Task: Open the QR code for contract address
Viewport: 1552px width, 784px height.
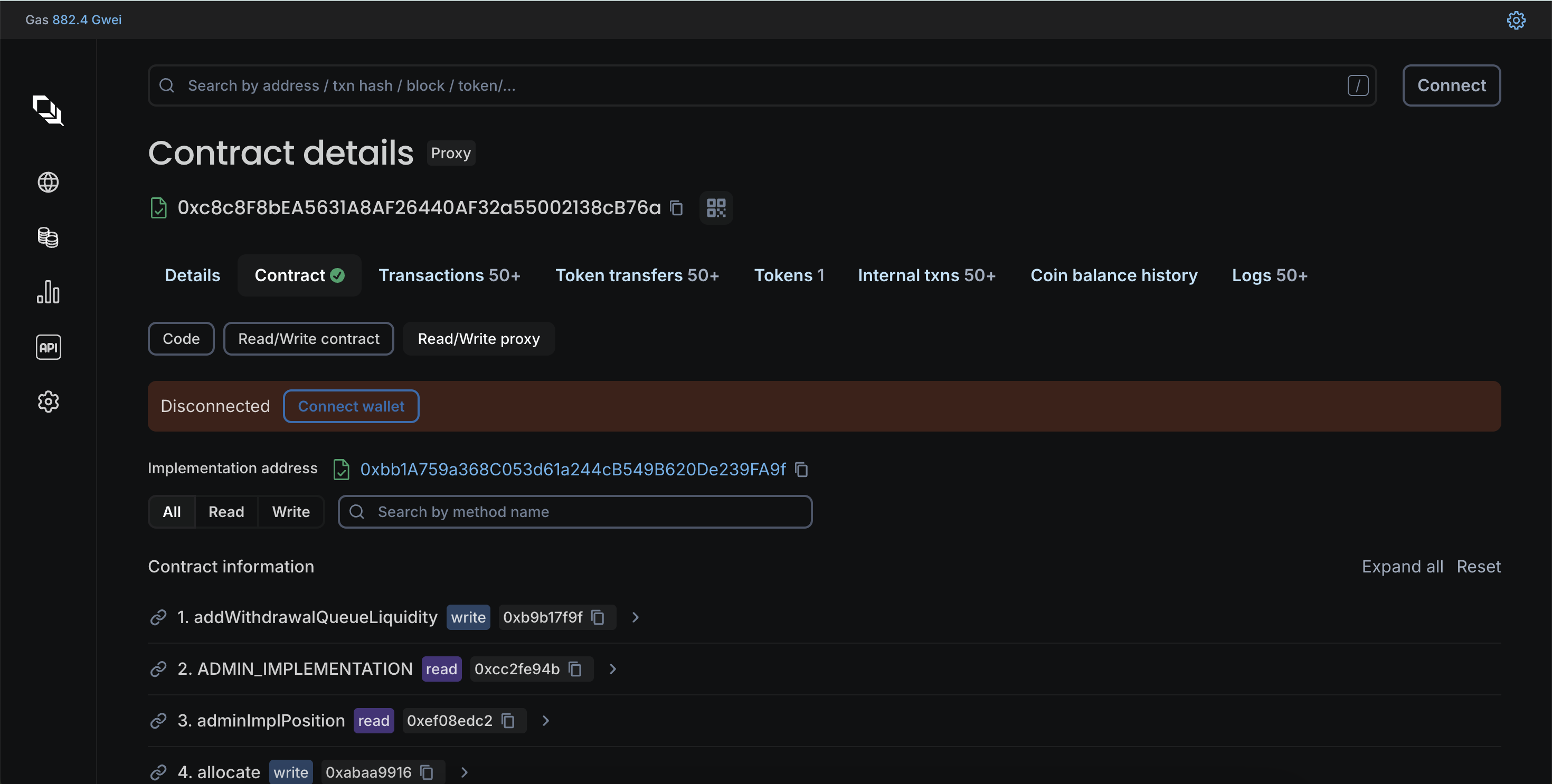Action: [x=716, y=208]
